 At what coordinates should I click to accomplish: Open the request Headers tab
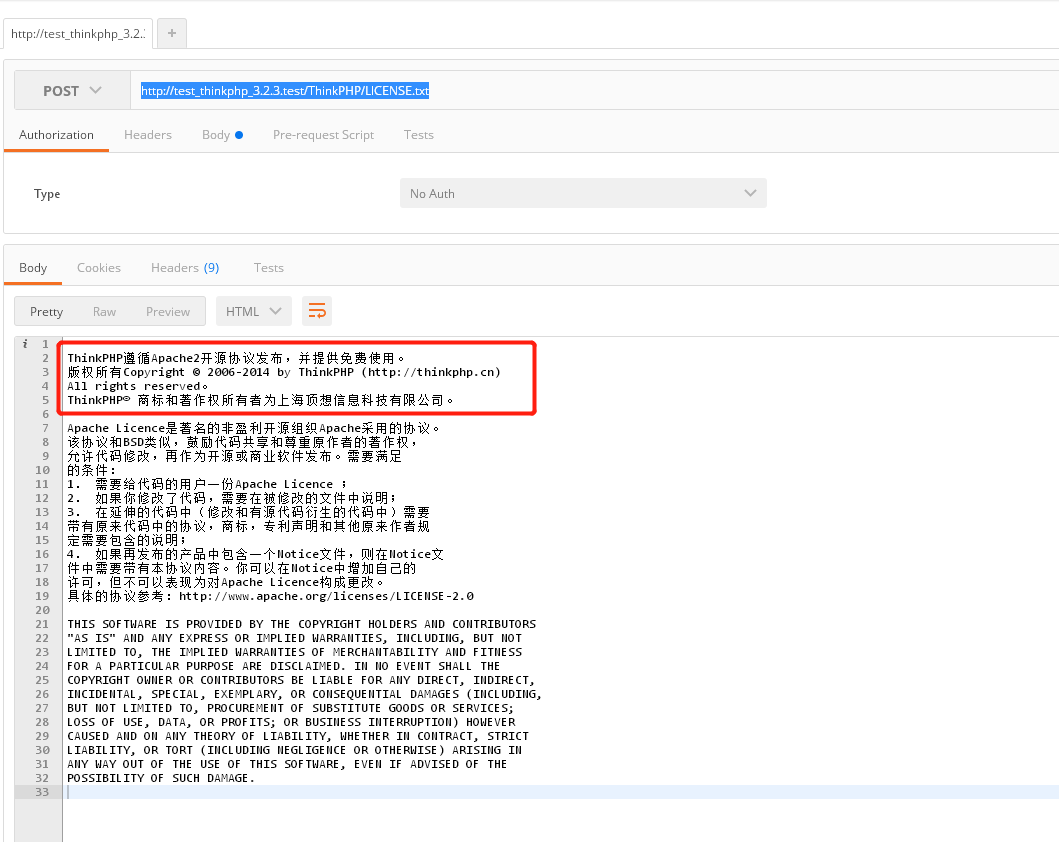(148, 134)
